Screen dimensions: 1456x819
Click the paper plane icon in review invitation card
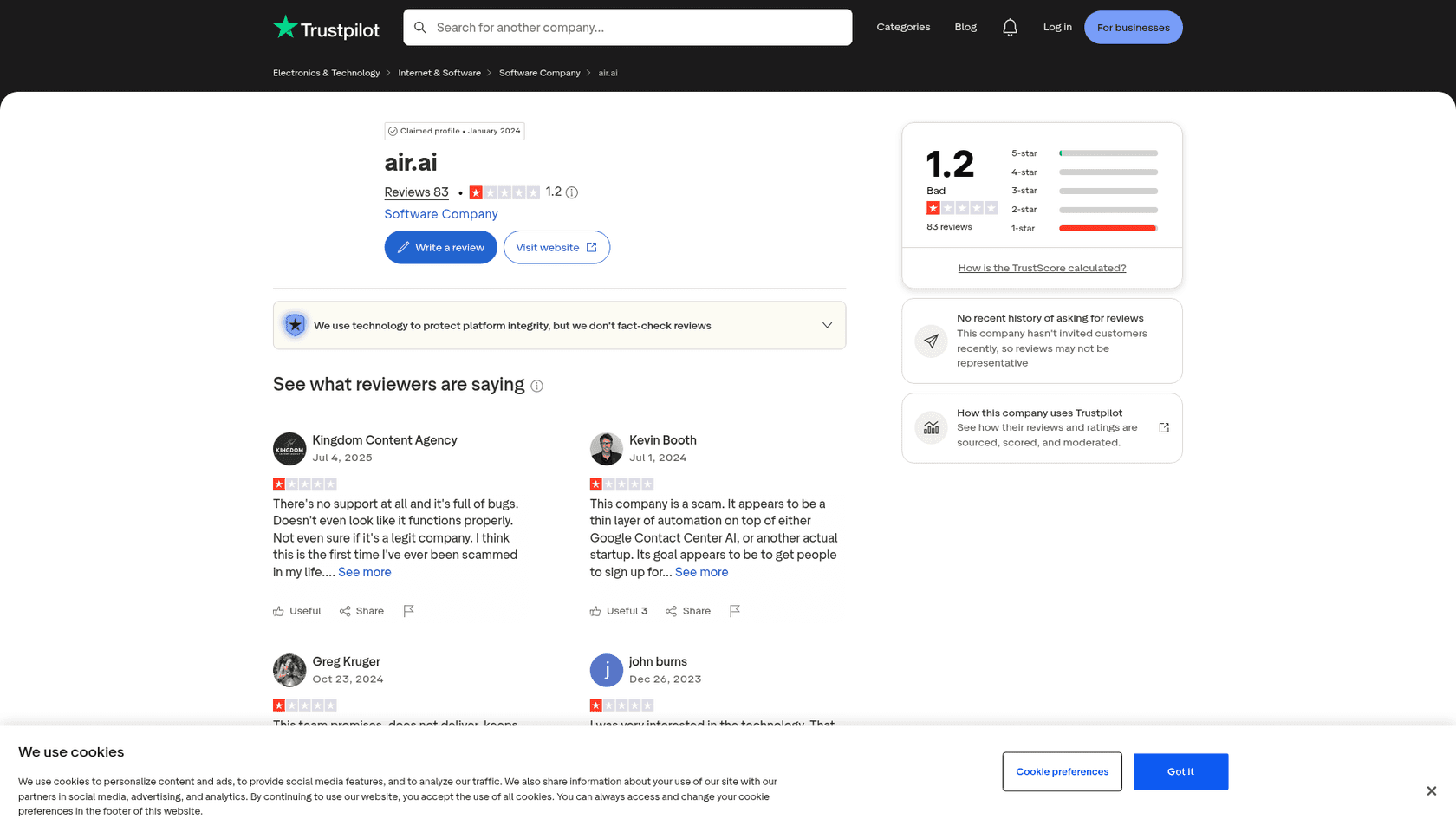click(x=931, y=341)
